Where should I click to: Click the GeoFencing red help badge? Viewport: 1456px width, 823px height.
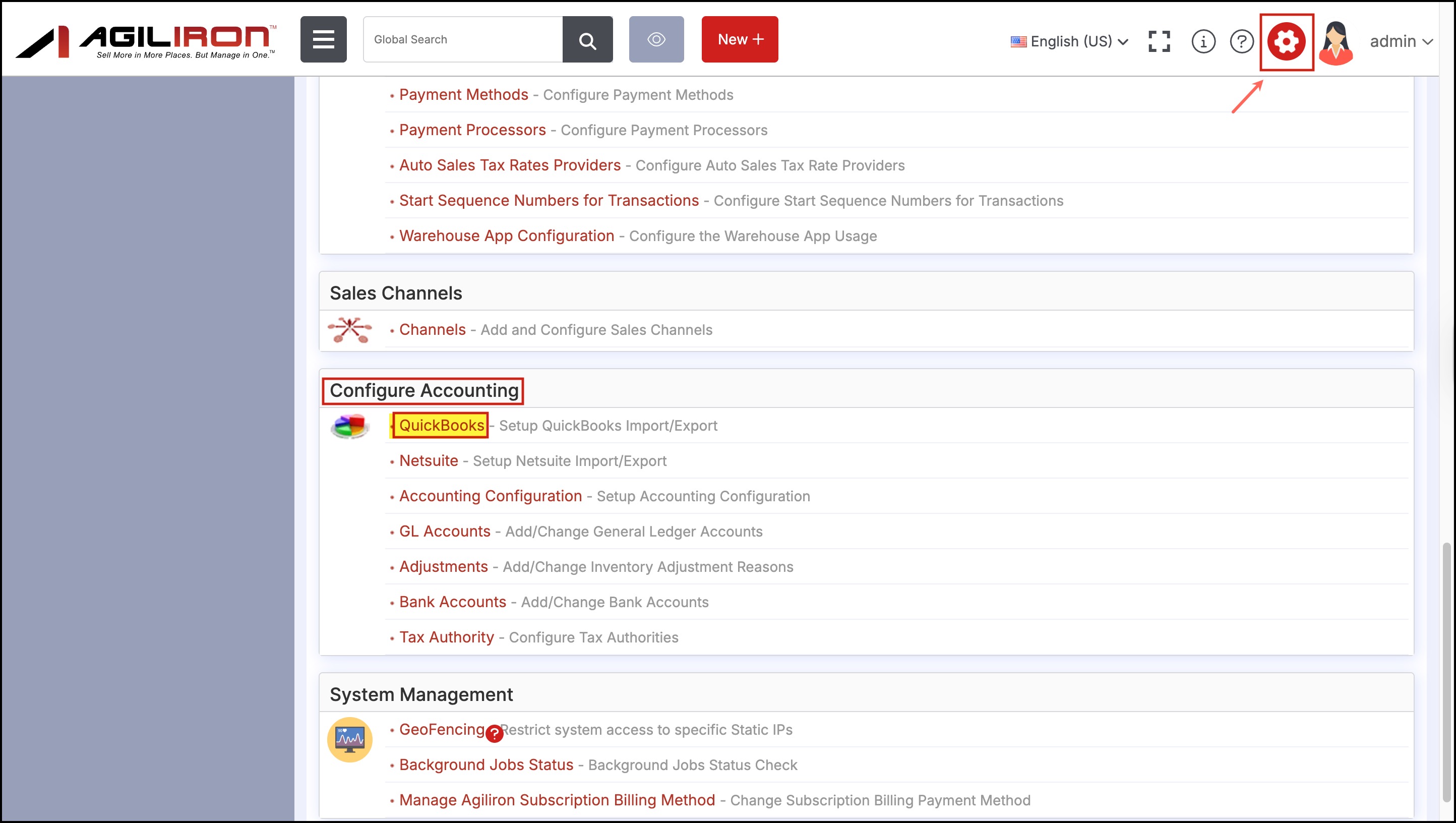tap(494, 733)
